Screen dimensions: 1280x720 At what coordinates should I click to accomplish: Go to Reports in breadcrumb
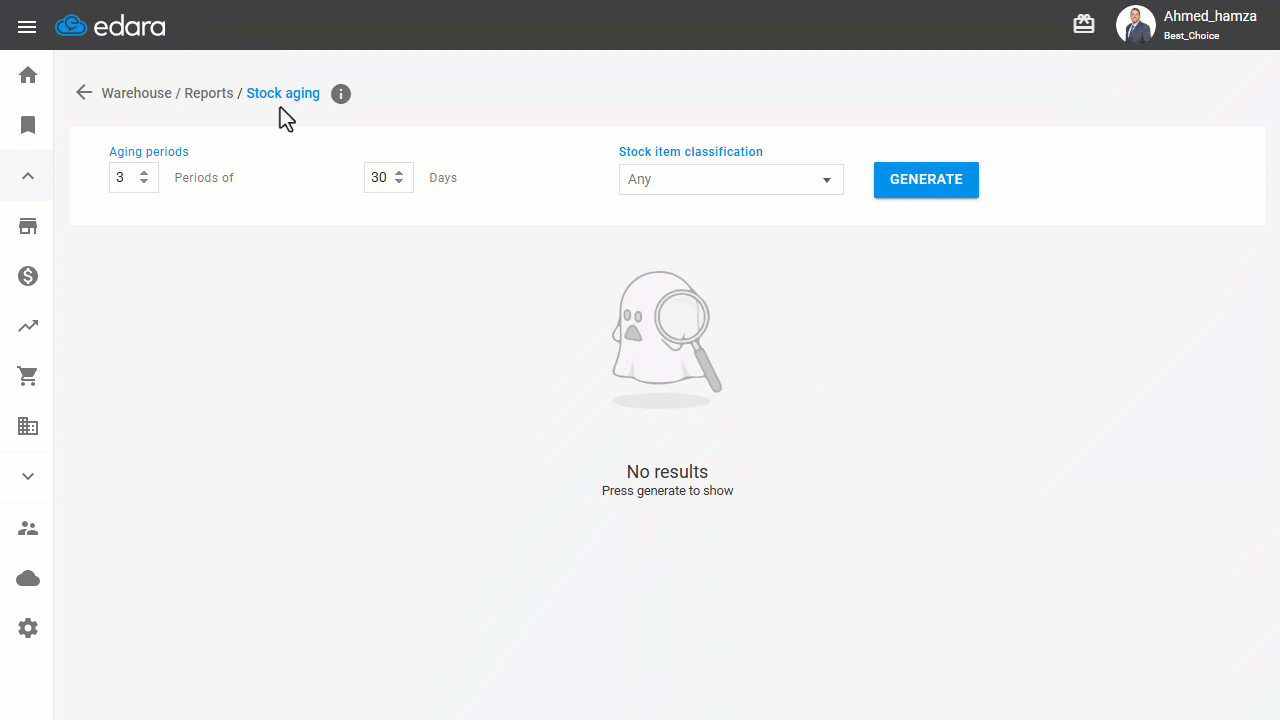[x=208, y=93]
